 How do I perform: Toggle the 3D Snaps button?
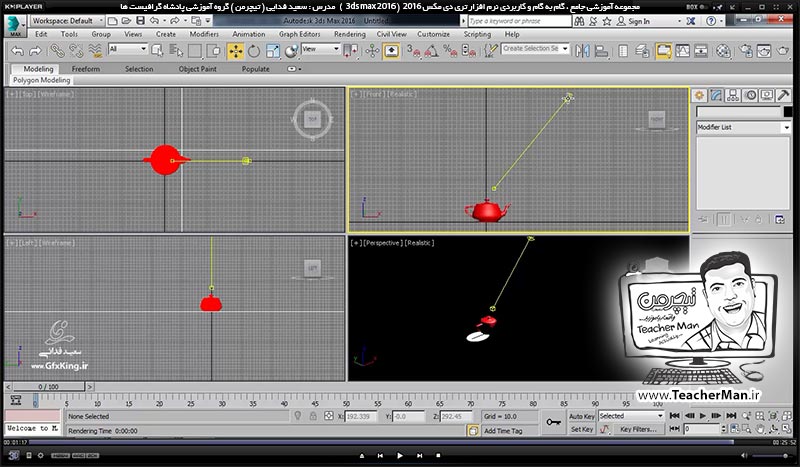click(413, 51)
